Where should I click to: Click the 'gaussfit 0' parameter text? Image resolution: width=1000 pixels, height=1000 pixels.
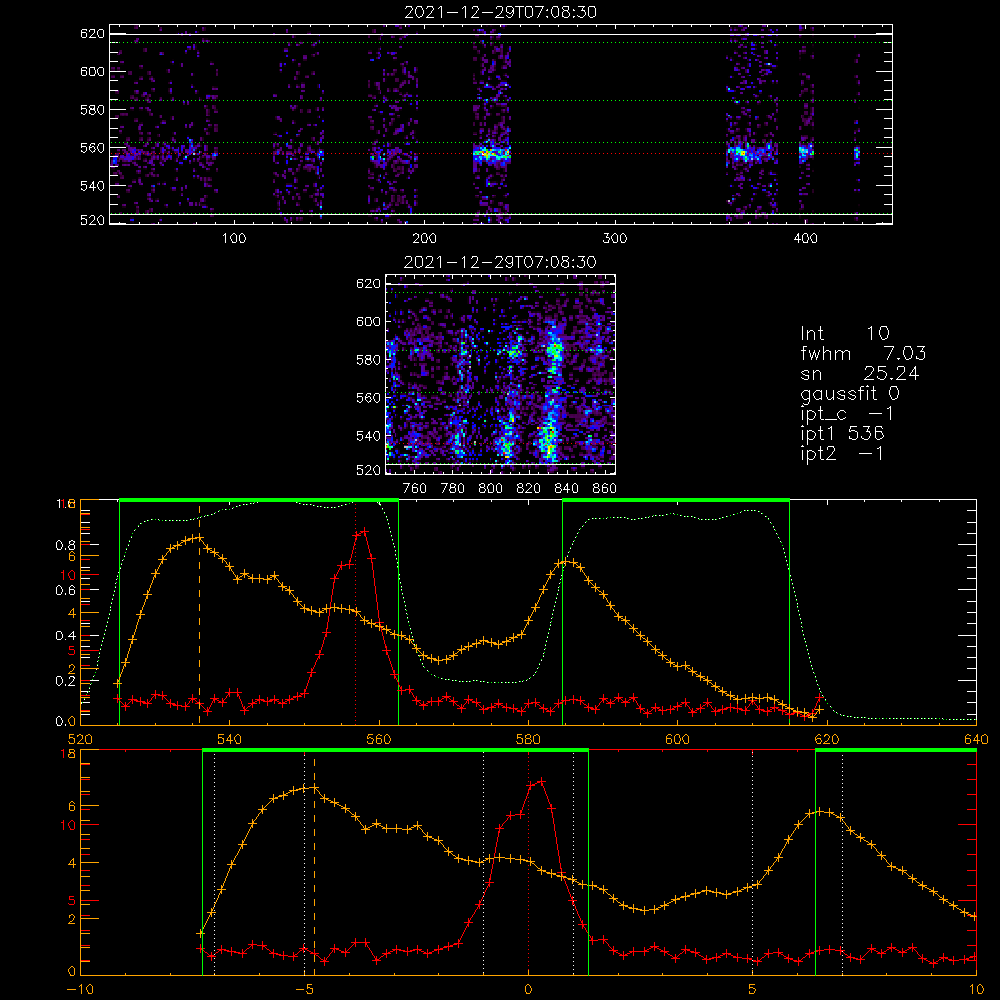849,393
